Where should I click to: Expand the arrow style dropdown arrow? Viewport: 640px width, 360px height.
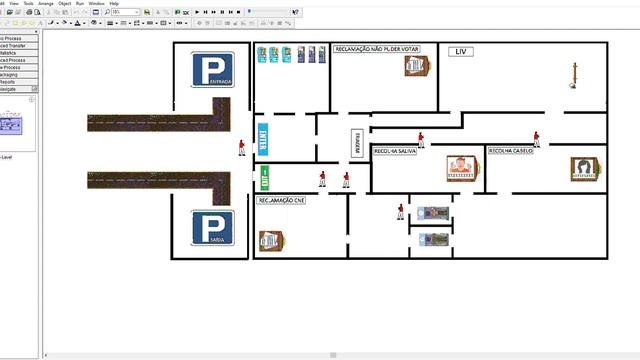[x=143, y=23]
